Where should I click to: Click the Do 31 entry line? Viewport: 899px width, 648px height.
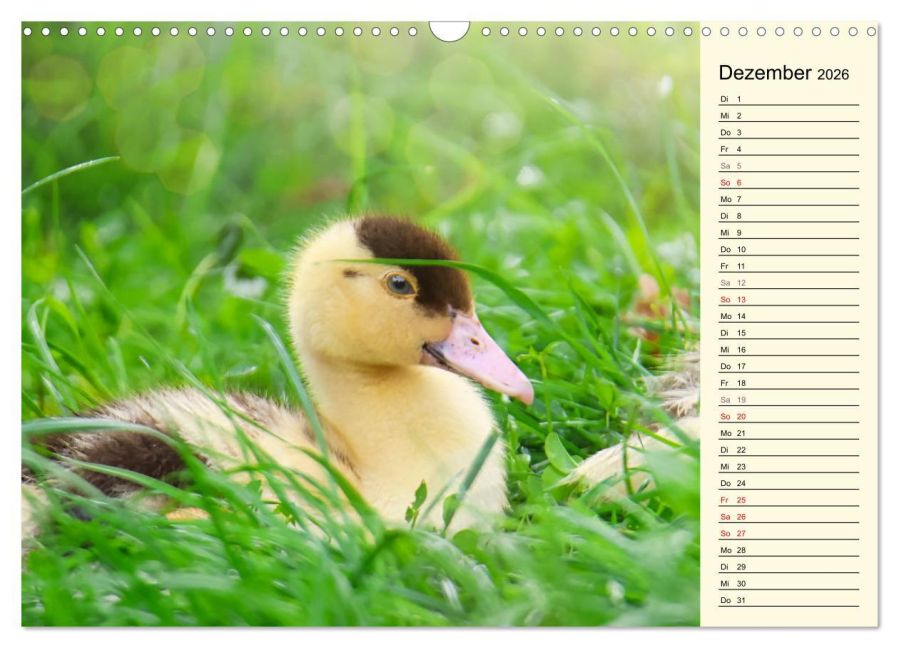[789, 600]
